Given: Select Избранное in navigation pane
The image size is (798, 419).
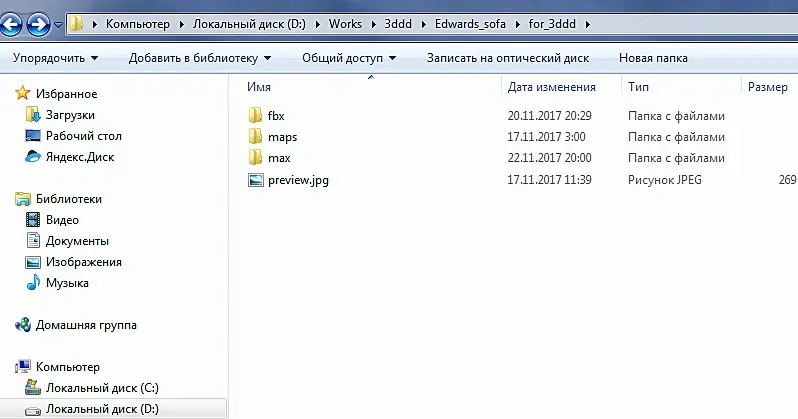Looking at the screenshot, I should click(66, 94).
